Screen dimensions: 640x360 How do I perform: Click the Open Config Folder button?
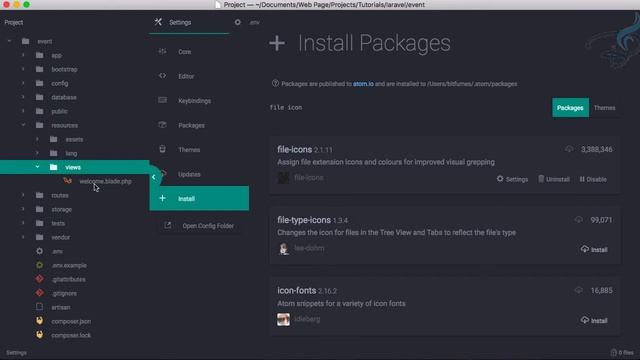(x=200, y=226)
